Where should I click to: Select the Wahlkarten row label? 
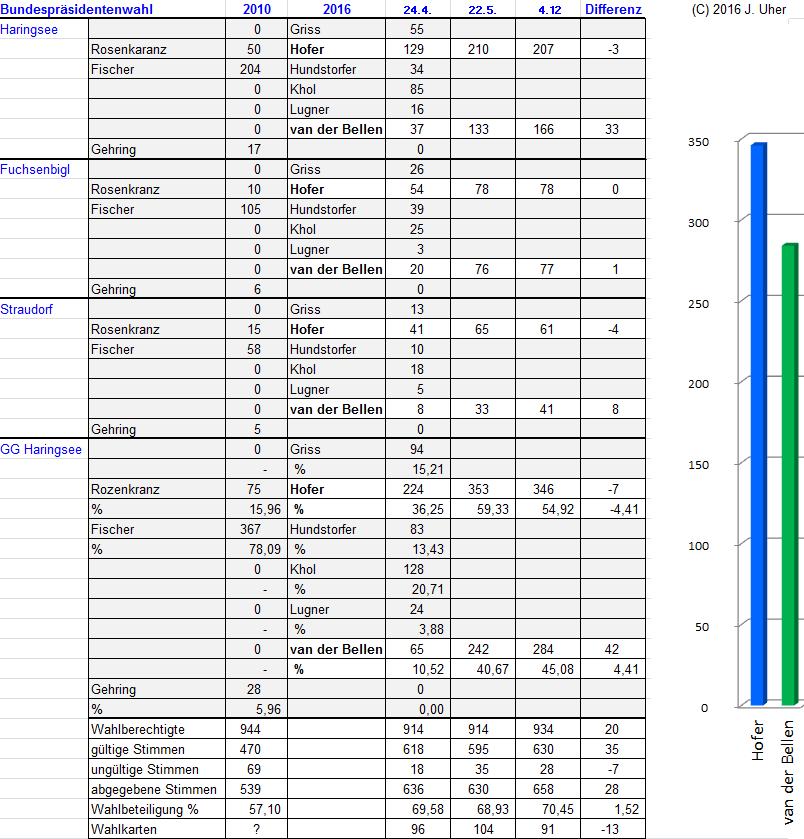point(124,829)
